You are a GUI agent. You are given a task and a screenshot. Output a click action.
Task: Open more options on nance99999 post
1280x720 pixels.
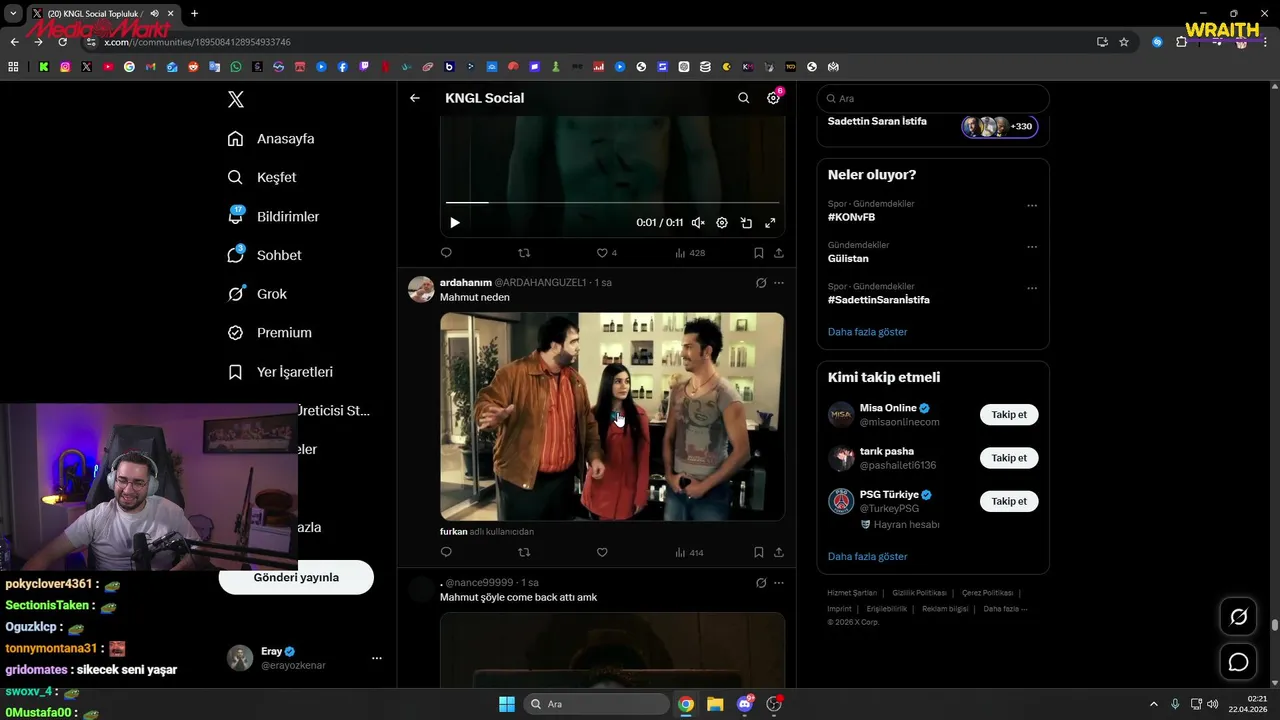[779, 583]
